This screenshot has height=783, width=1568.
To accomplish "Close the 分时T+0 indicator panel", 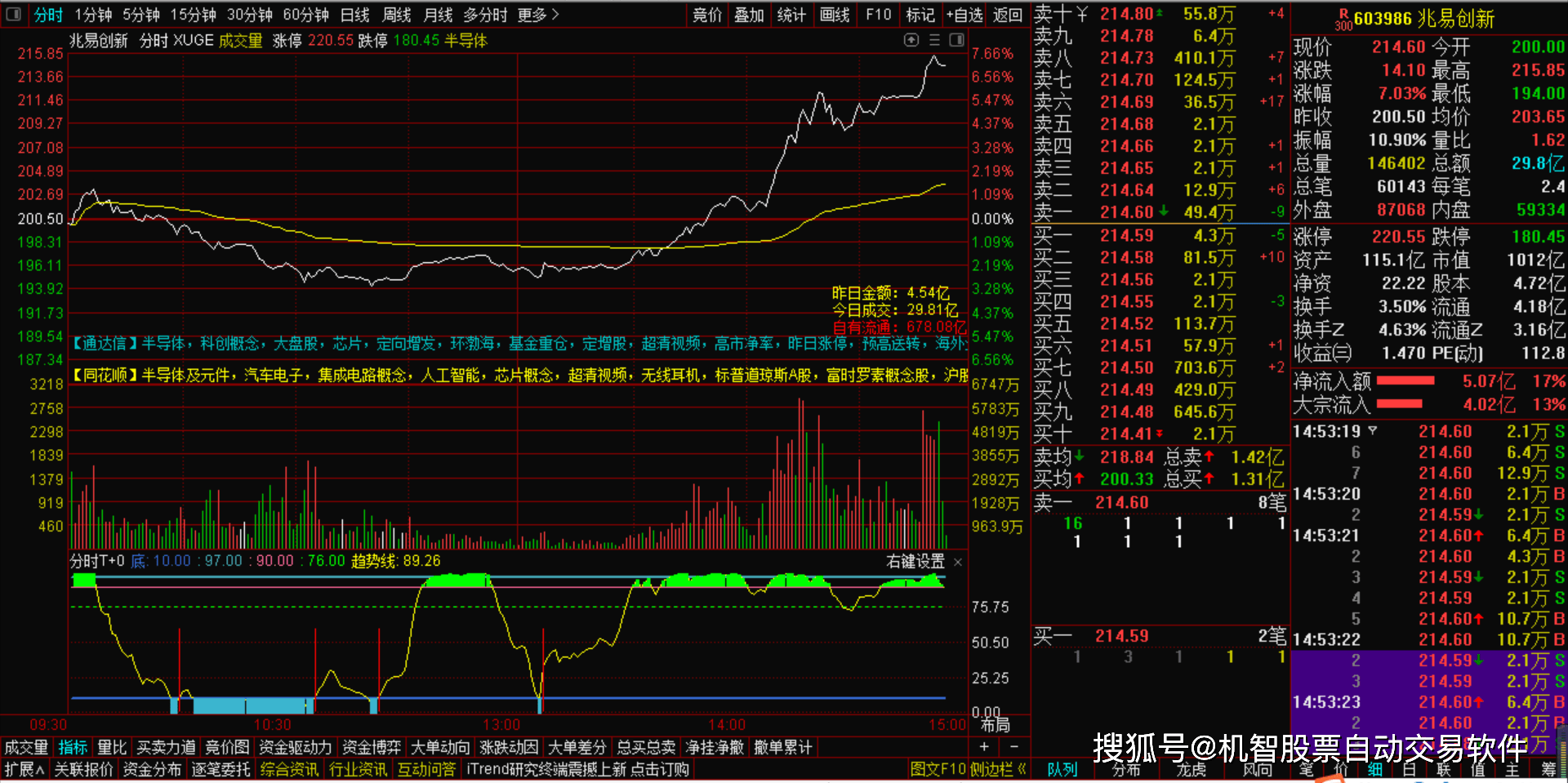I will pos(958,562).
